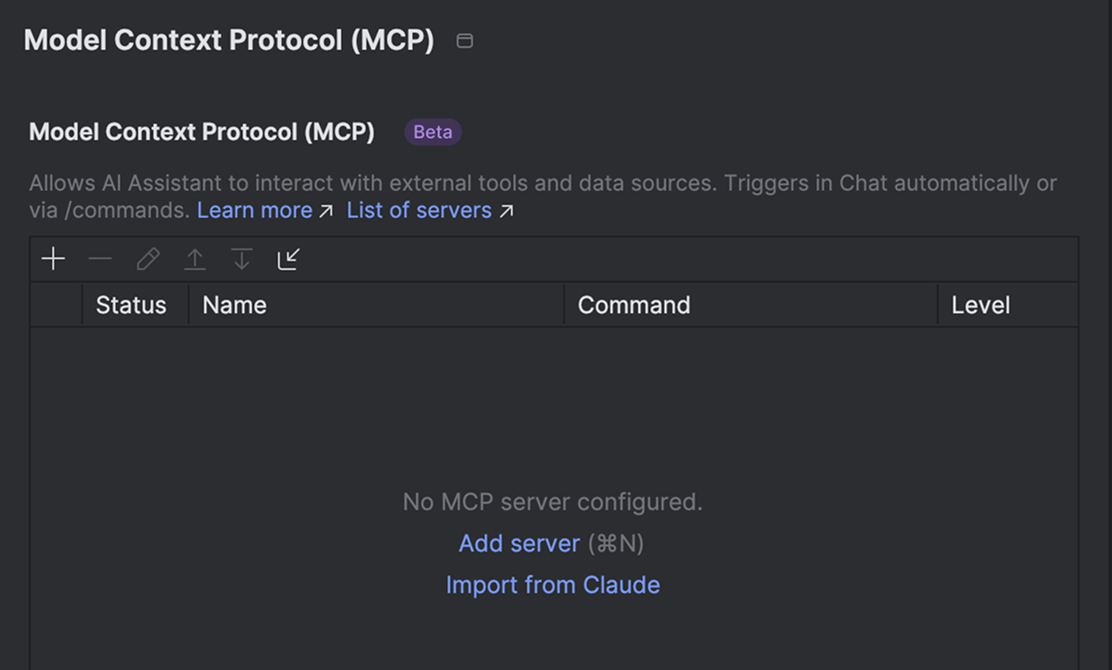This screenshot has height=670, width=1112.
Task: Click the Level column header
Action: click(x=980, y=305)
